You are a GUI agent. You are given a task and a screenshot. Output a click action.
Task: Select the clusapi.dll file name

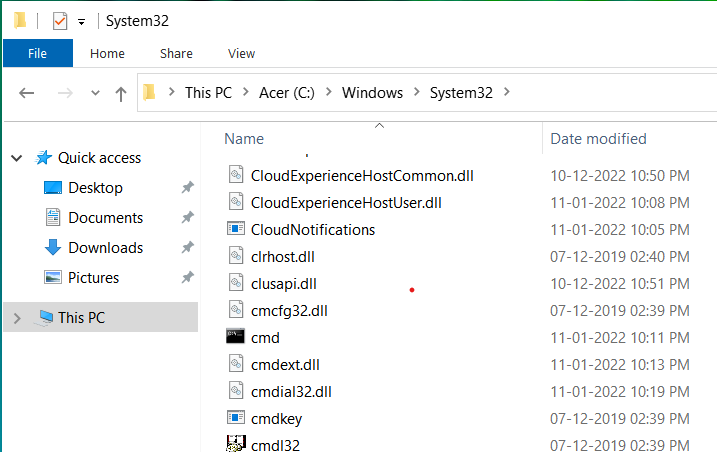tap(284, 284)
